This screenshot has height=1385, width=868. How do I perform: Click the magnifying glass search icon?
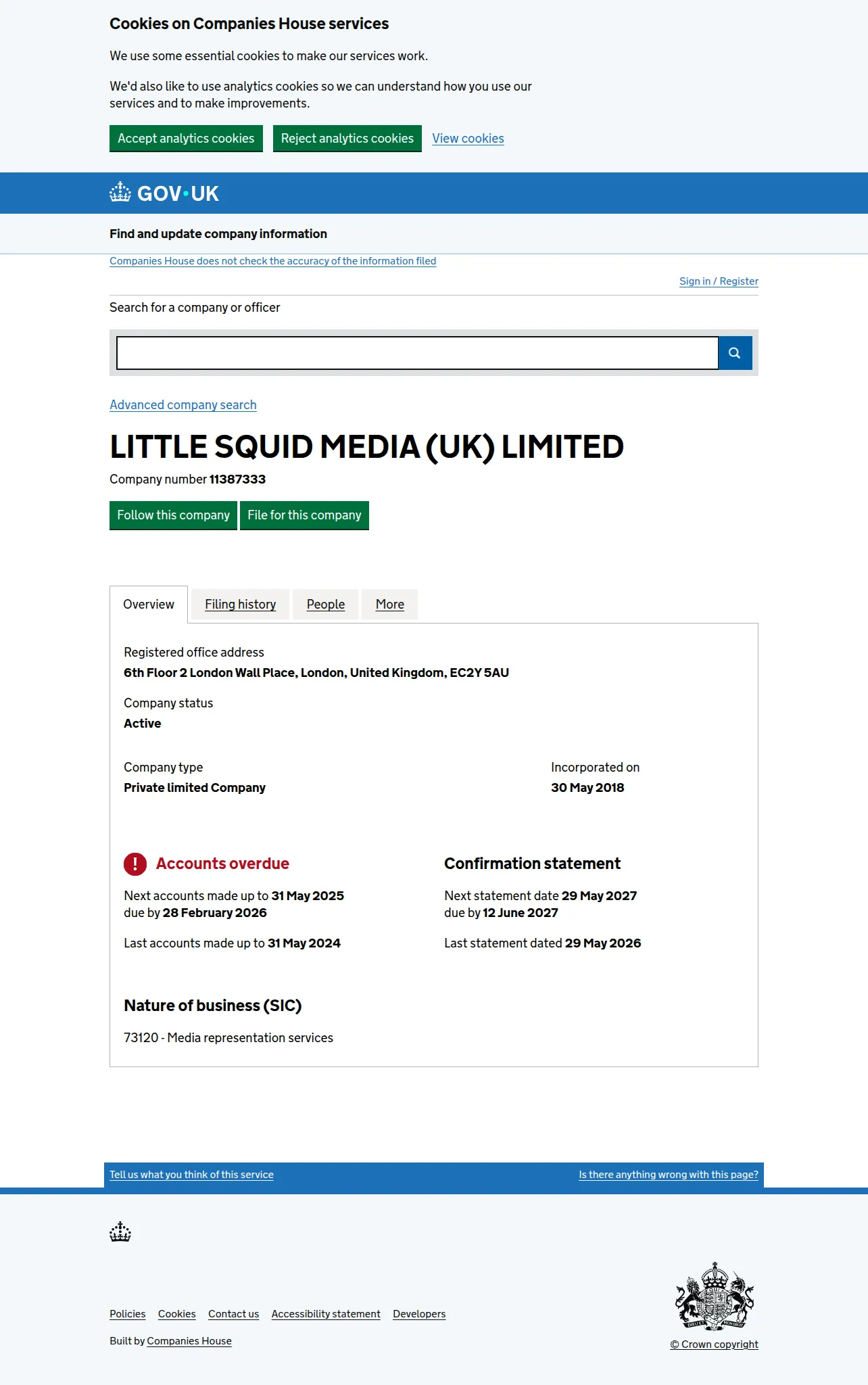[x=735, y=353]
